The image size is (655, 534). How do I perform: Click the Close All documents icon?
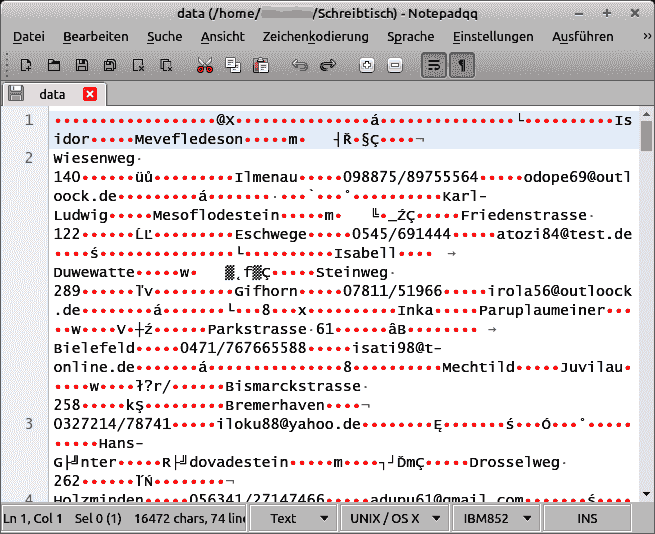tap(166, 65)
